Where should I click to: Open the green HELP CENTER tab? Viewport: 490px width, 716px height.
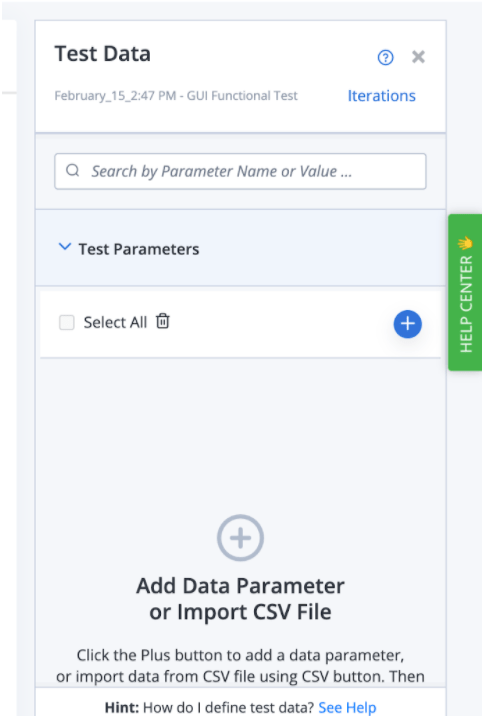465,292
